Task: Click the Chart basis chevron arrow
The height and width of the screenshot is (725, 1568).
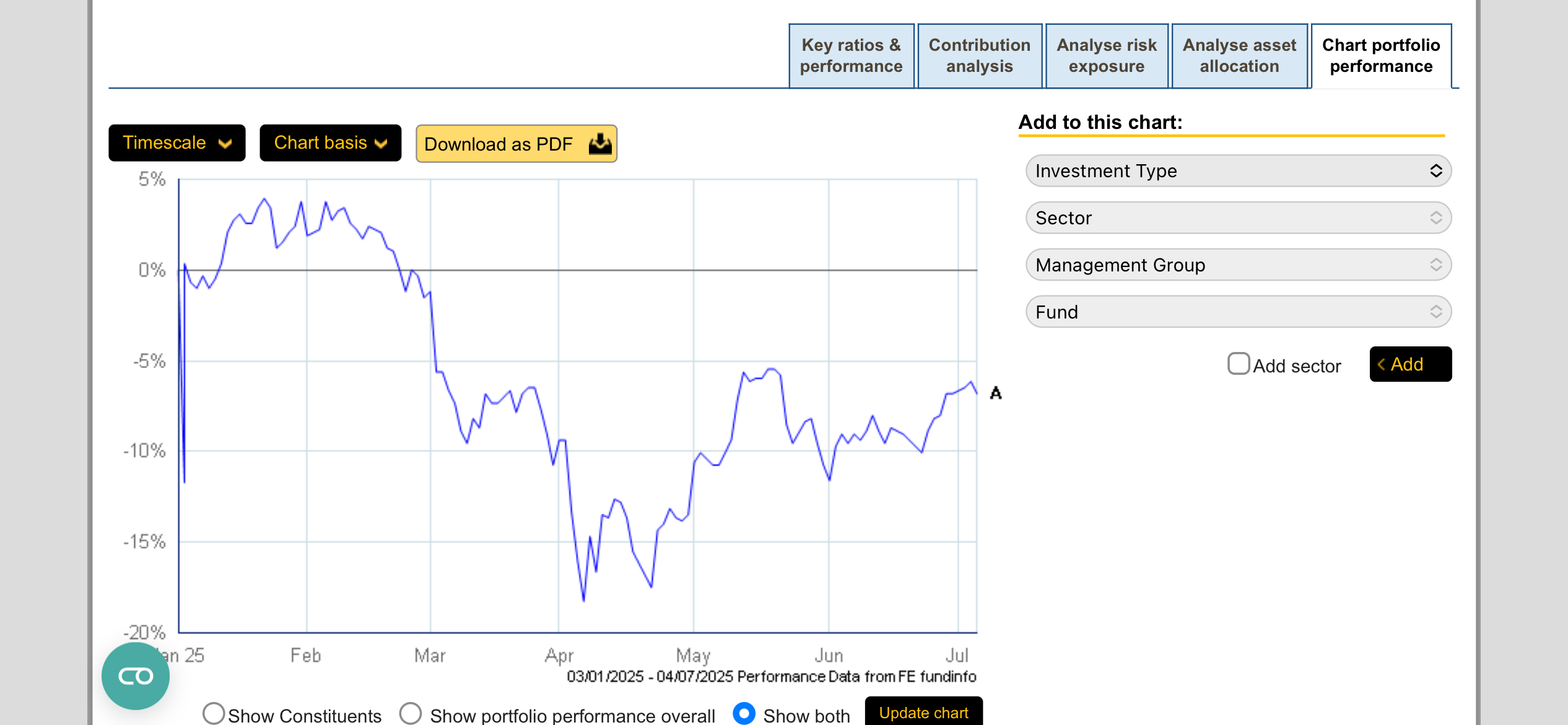Action: pyautogui.click(x=381, y=144)
